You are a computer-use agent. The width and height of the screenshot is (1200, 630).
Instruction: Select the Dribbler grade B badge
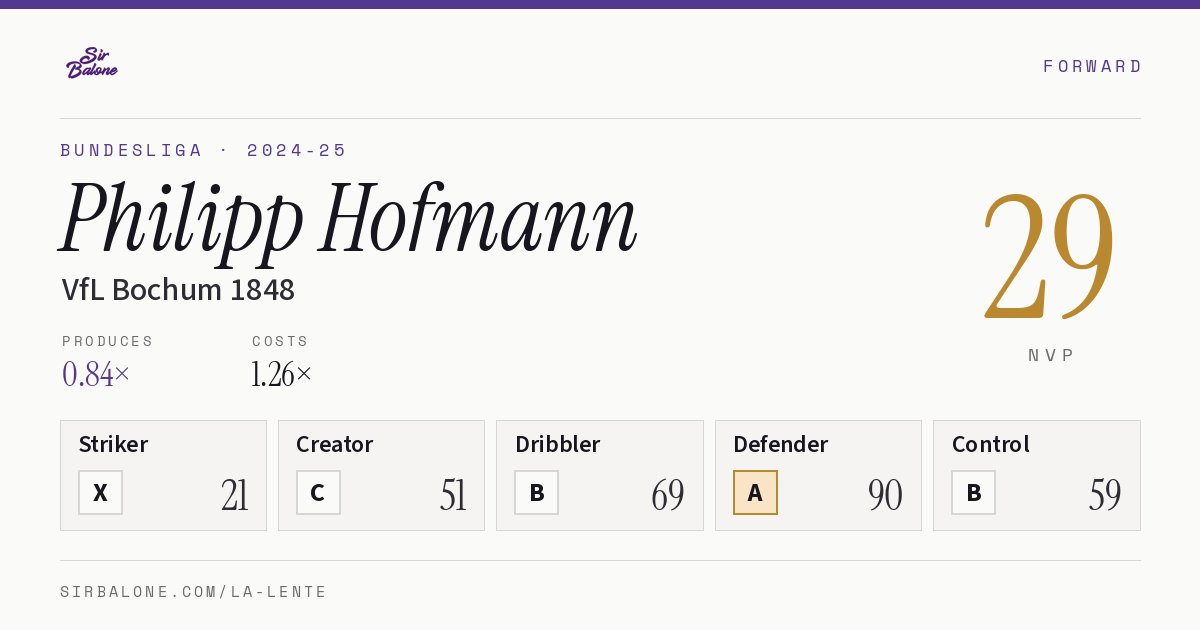pos(537,492)
